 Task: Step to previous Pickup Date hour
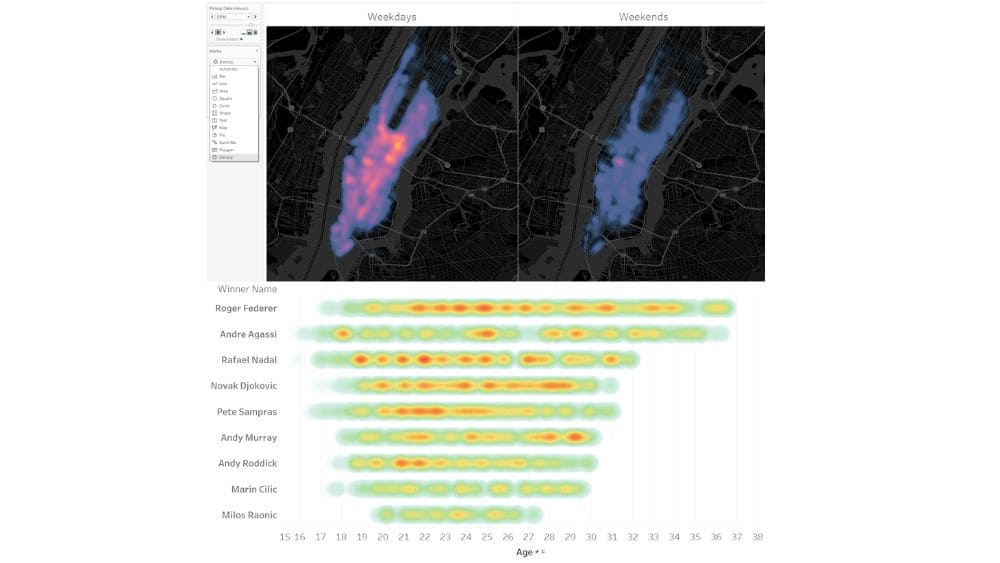(211, 17)
